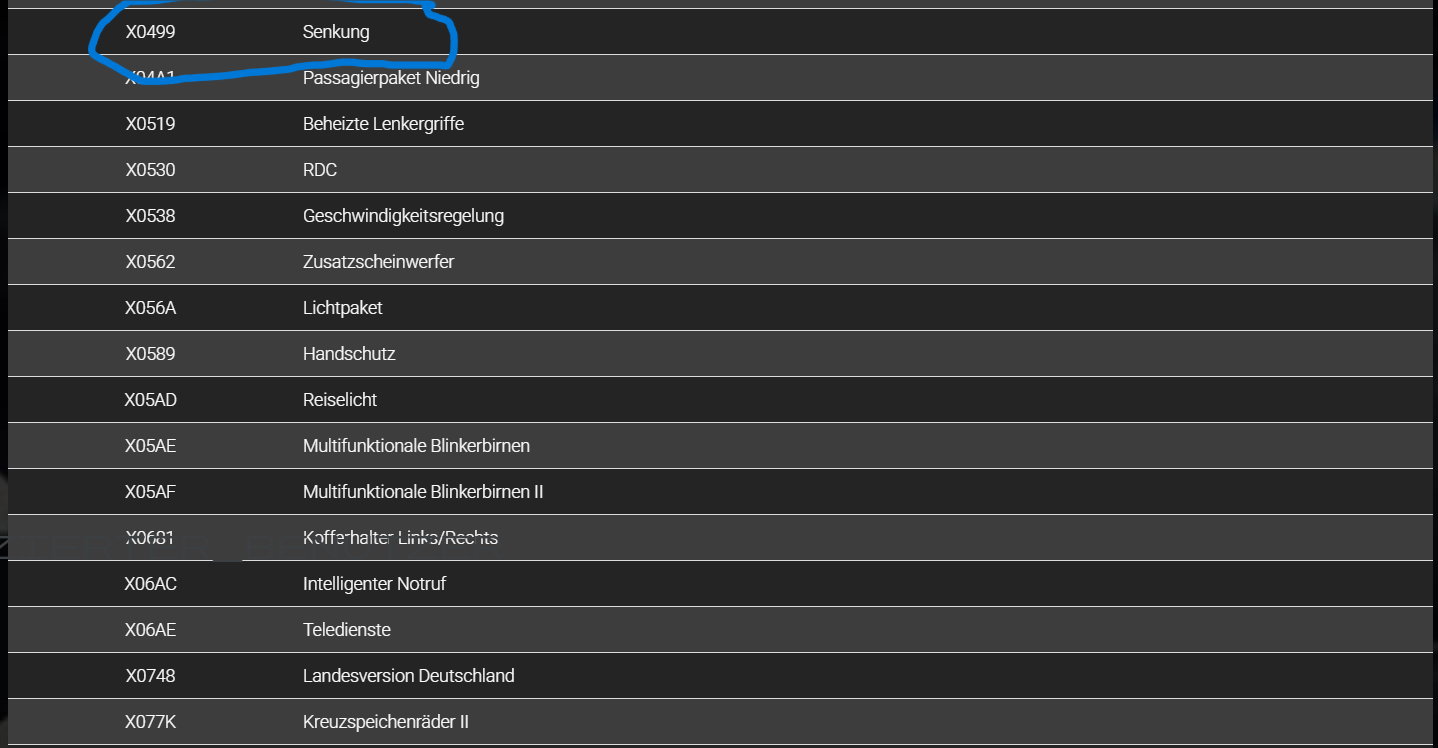The width and height of the screenshot is (1438, 748).
Task: Select the Zusatzscheinwerfer entry
Action: tap(378, 262)
